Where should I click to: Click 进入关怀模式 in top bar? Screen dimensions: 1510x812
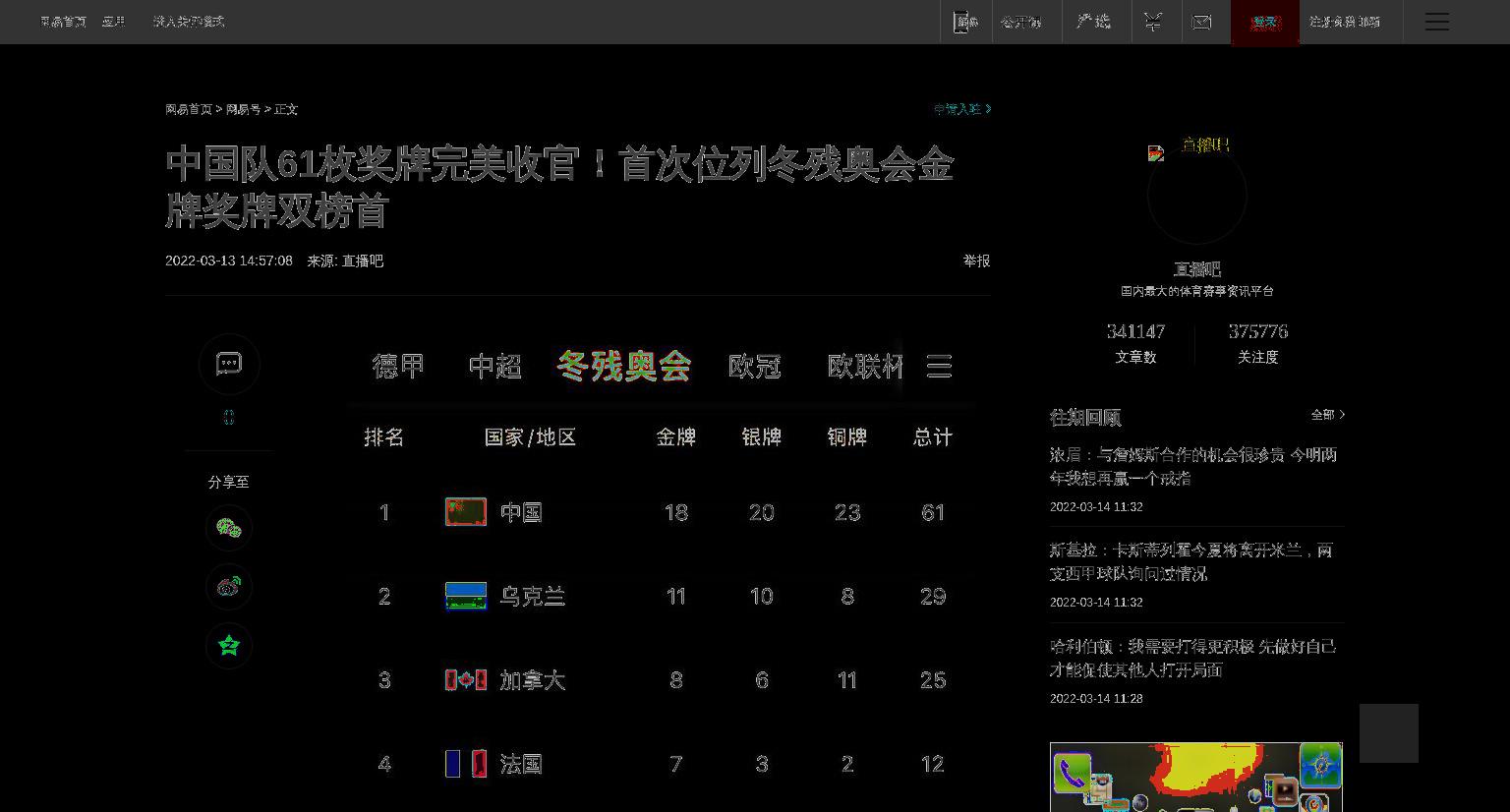tap(189, 22)
